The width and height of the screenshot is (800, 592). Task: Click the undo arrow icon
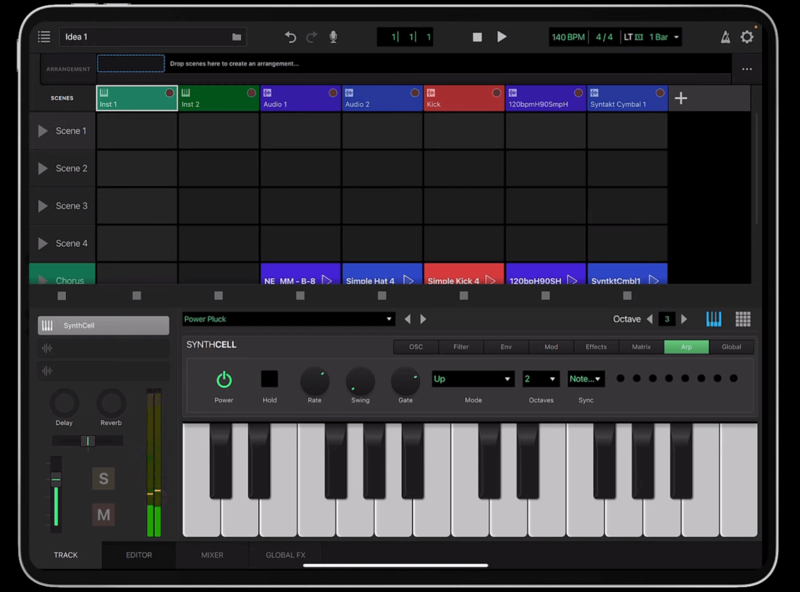point(290,37)
